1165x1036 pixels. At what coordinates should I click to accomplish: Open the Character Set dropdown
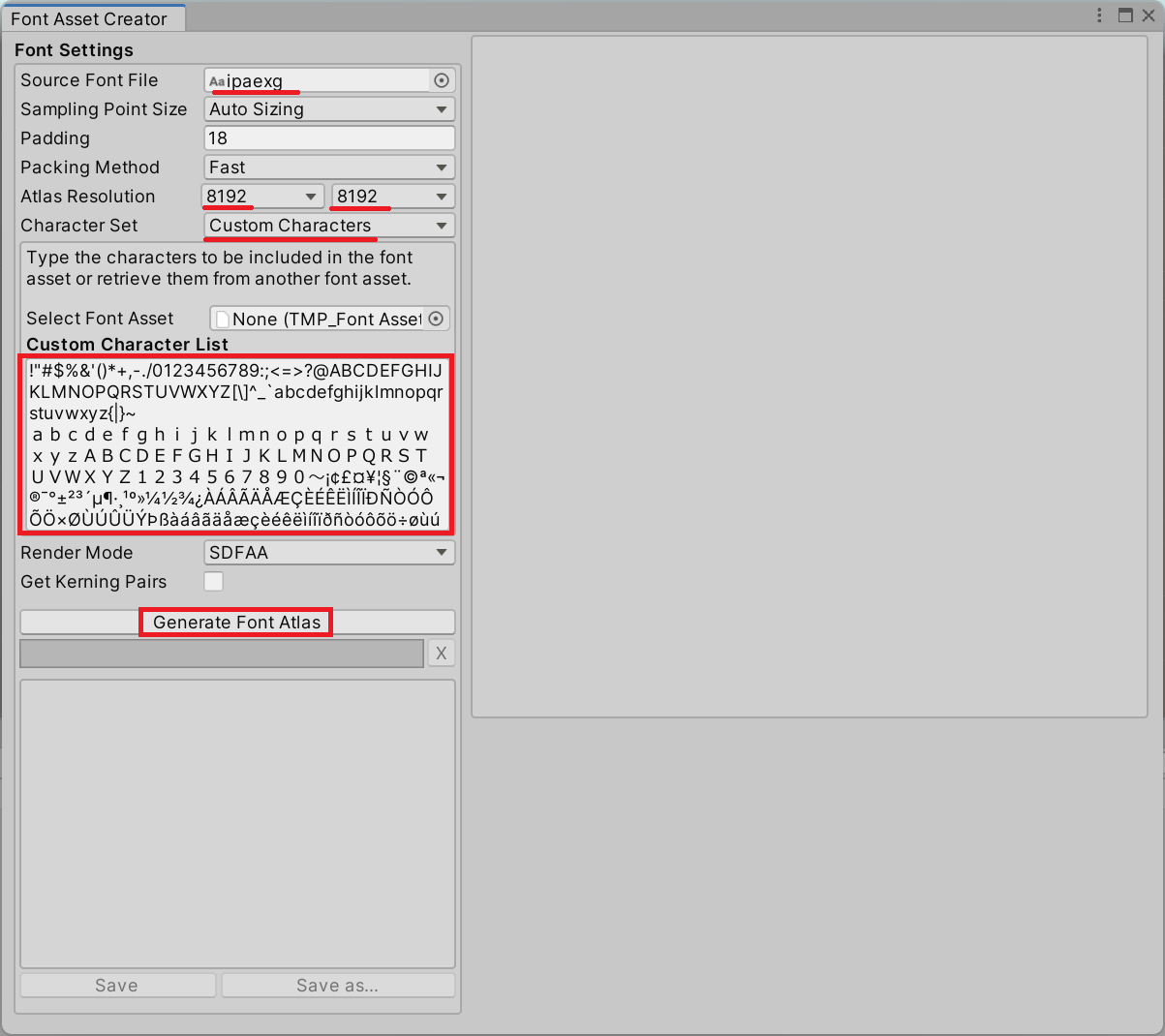tap(328, 225)
